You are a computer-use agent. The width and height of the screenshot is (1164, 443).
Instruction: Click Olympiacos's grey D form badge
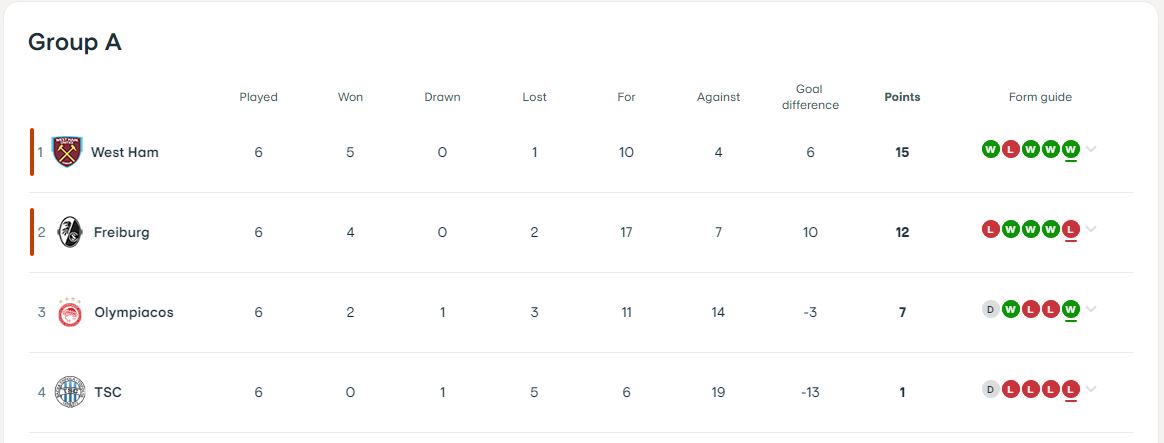pyautogui.click(x=990, y=309)
